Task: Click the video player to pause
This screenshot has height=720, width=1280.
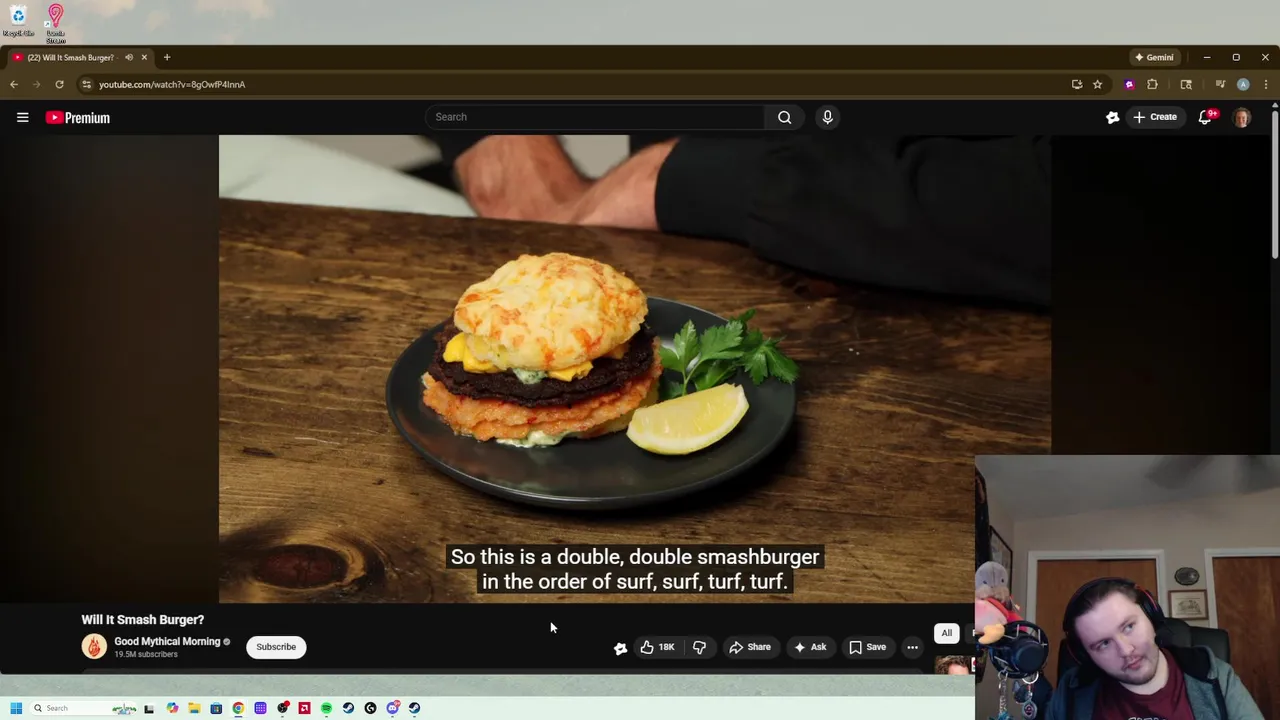Action: (x=635, y=369)
